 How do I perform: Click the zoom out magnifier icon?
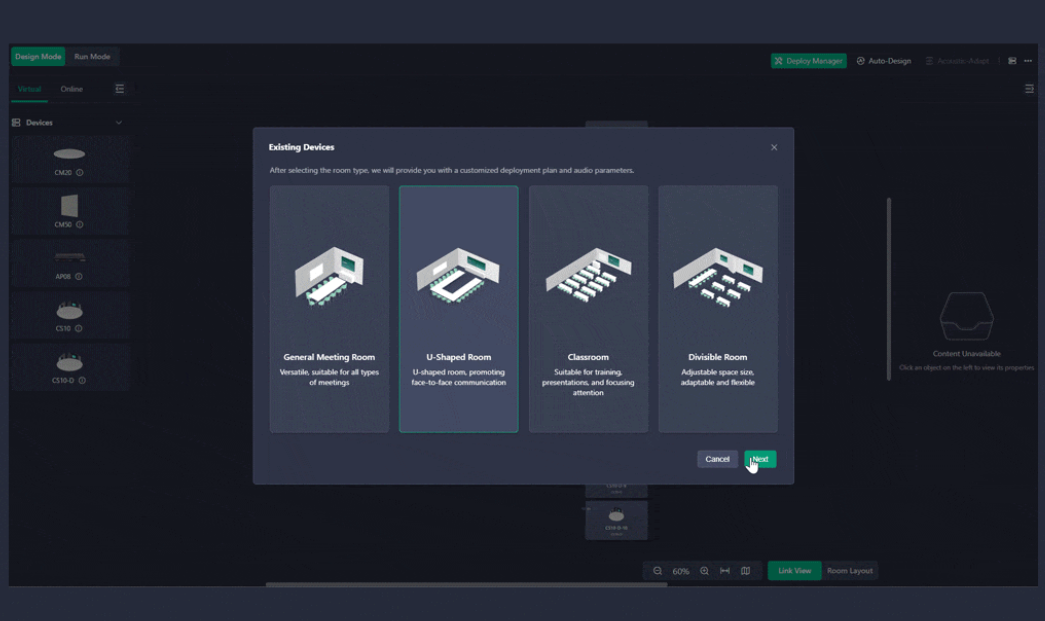657,571
